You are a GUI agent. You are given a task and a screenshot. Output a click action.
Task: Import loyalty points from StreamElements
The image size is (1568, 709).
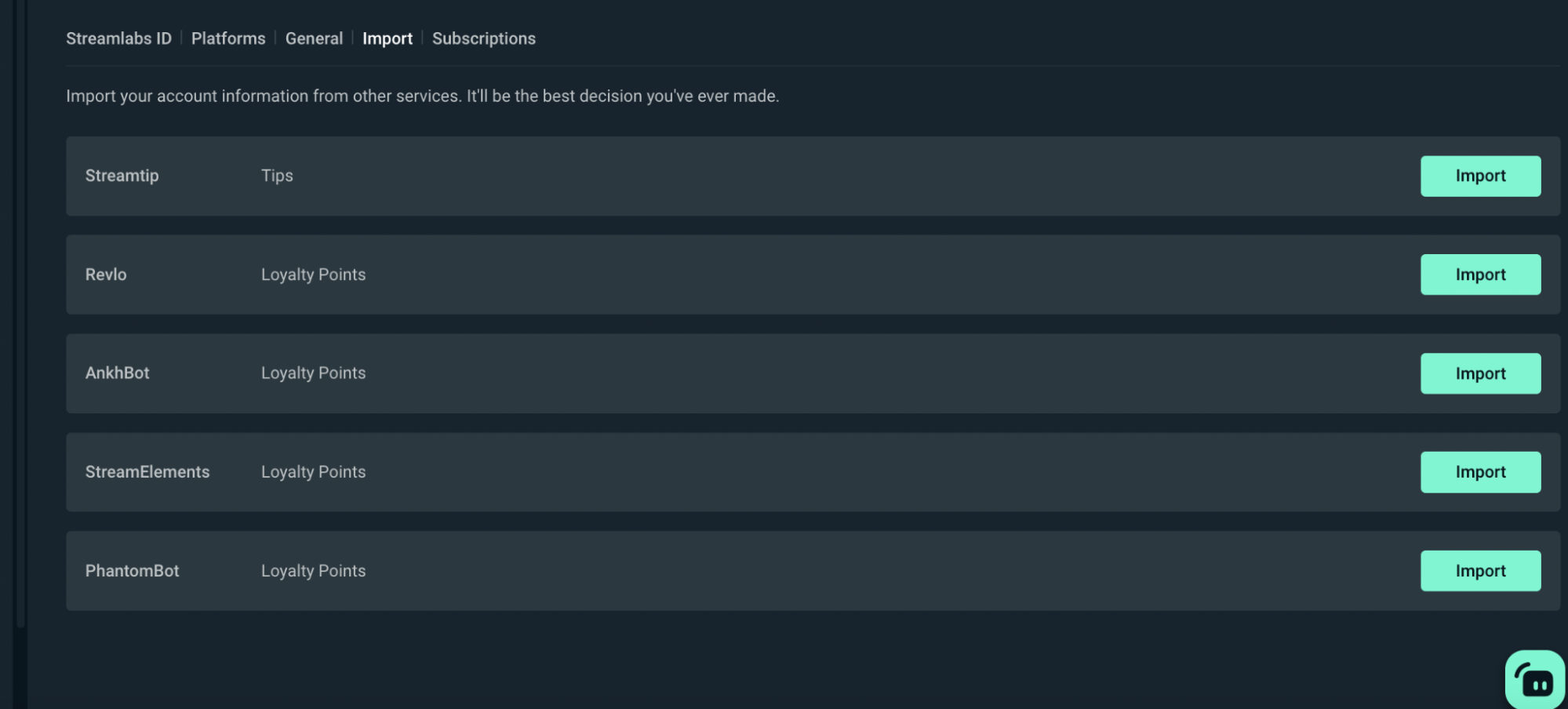click(x=1479, y=471)
